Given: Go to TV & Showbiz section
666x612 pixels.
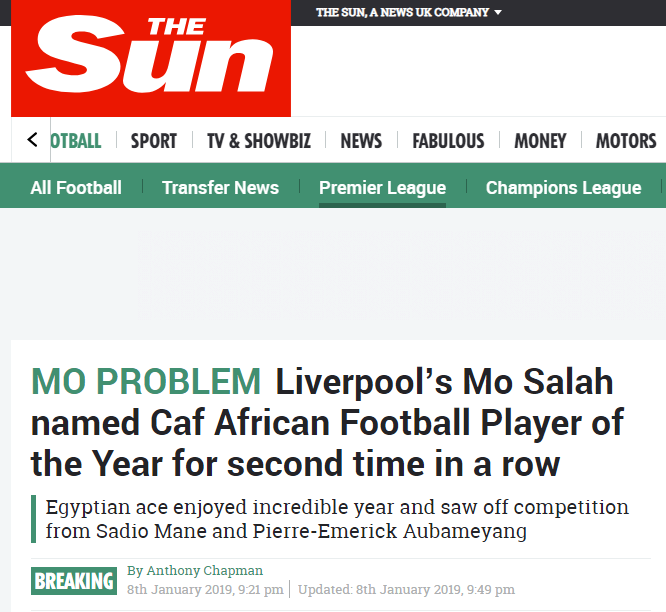Looking at the screenshot, I should [259, 141].
